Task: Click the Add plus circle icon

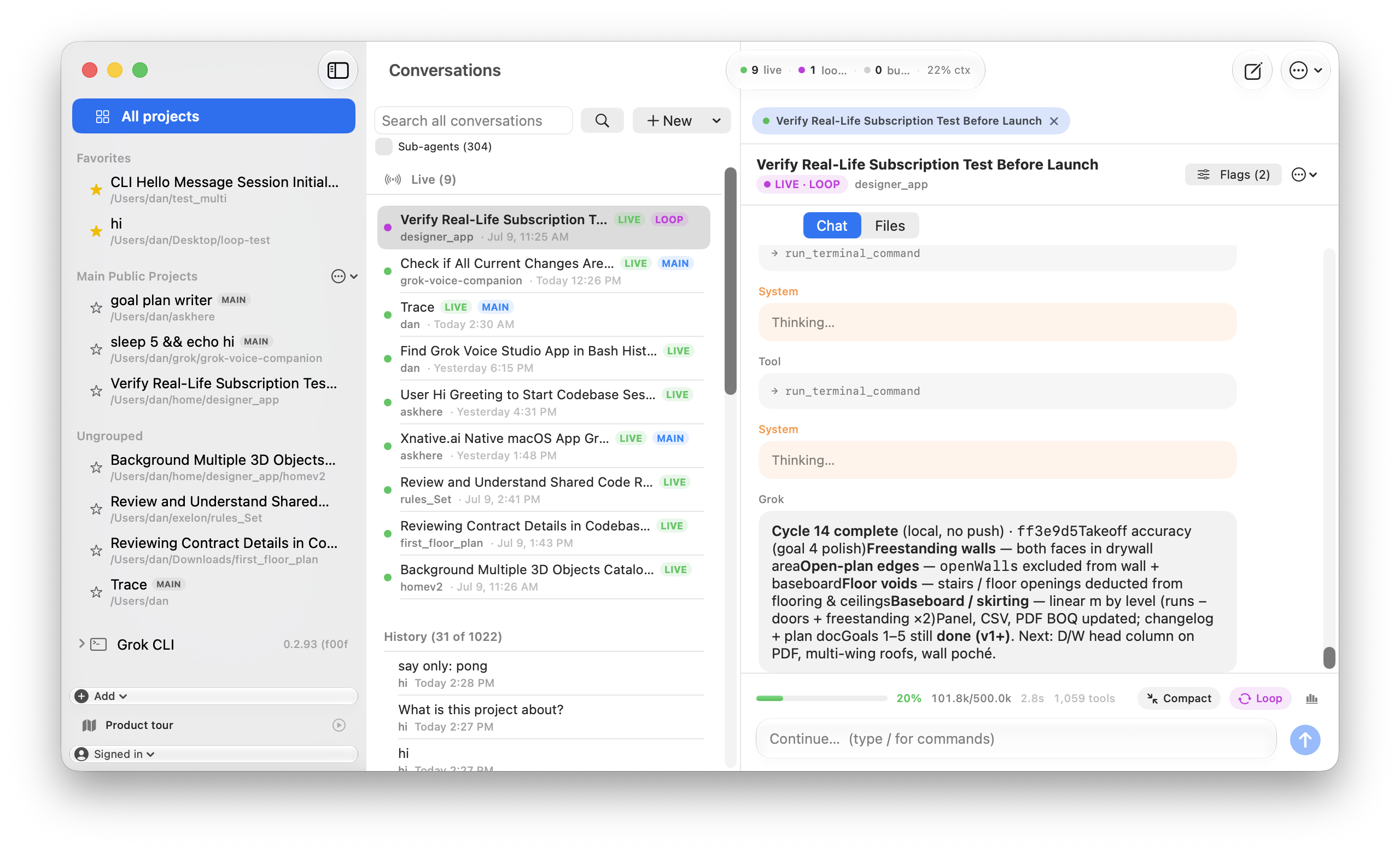Action: (82, 696)
